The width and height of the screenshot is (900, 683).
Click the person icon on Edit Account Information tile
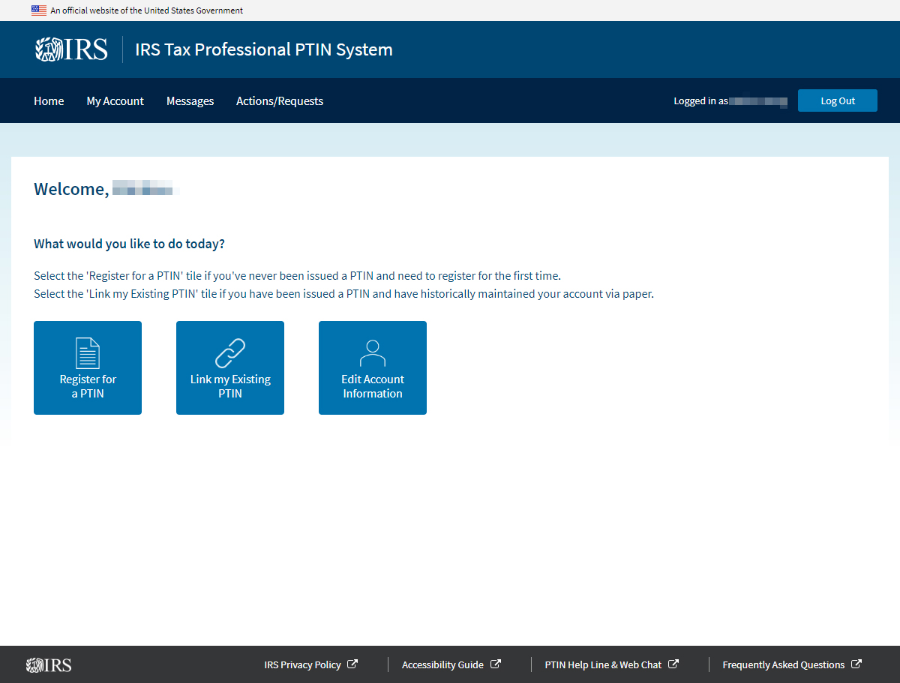point(373,353)
